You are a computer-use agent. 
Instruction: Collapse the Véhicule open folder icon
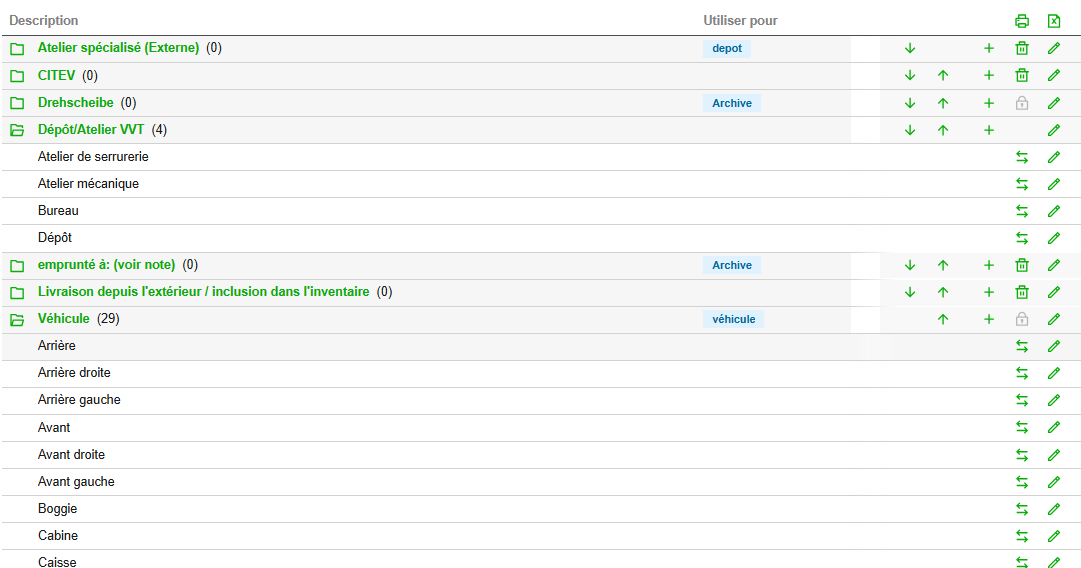click(x=17, y=319)
